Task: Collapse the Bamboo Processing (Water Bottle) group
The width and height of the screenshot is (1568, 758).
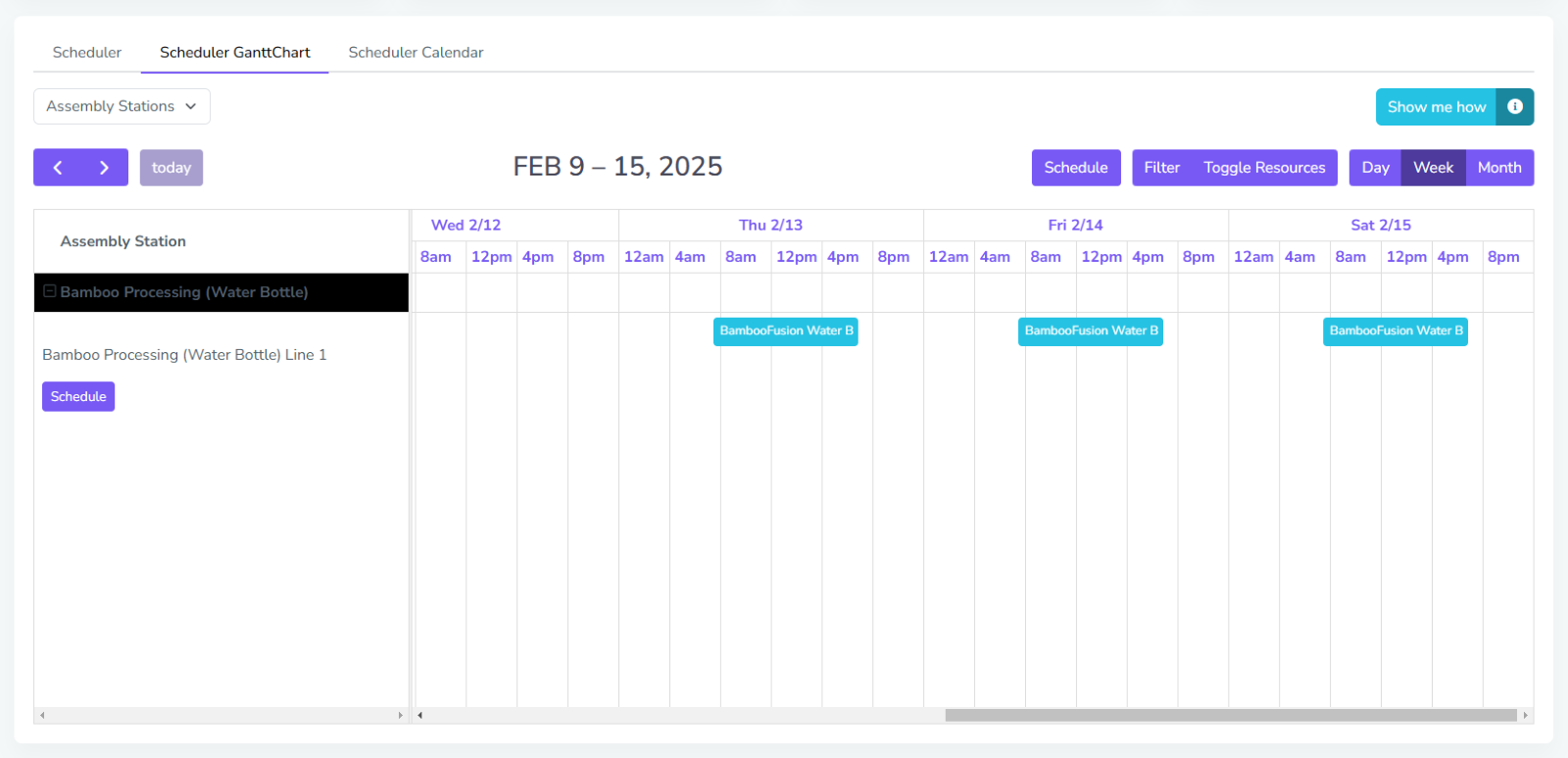Action: (50, 291)
